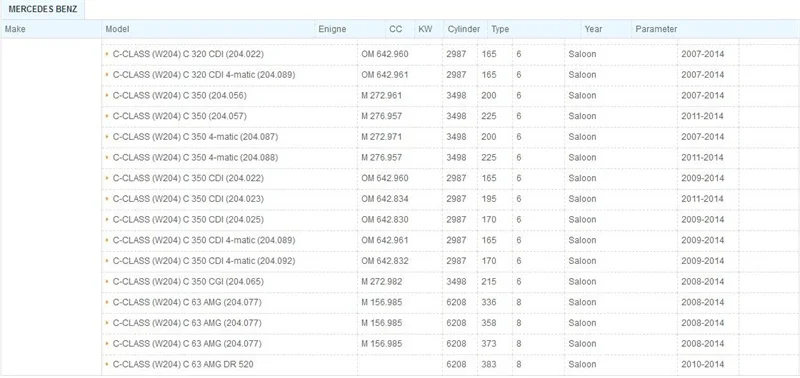
Task: Click the year range 2010-2014
Action: tap(703, 364)
